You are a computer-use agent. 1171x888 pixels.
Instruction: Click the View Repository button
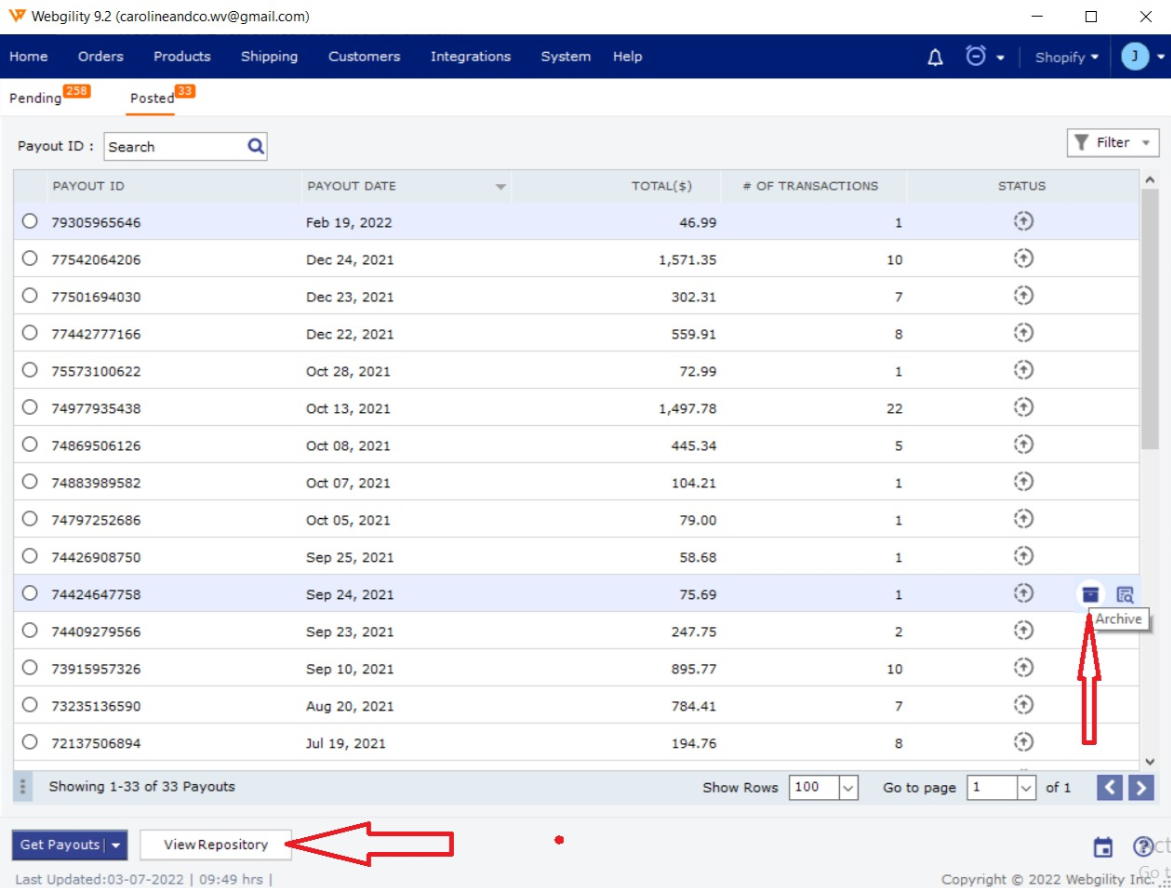[x=216, y=845]
